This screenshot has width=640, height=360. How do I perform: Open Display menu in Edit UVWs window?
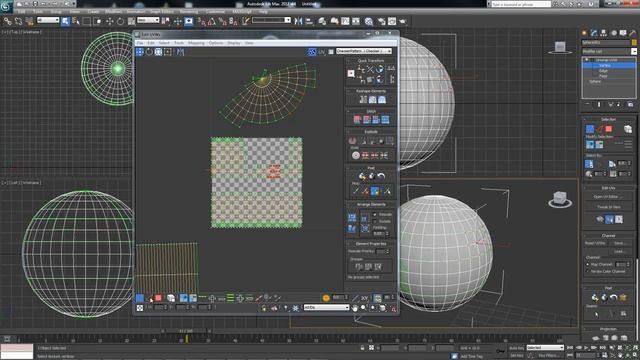234,43
